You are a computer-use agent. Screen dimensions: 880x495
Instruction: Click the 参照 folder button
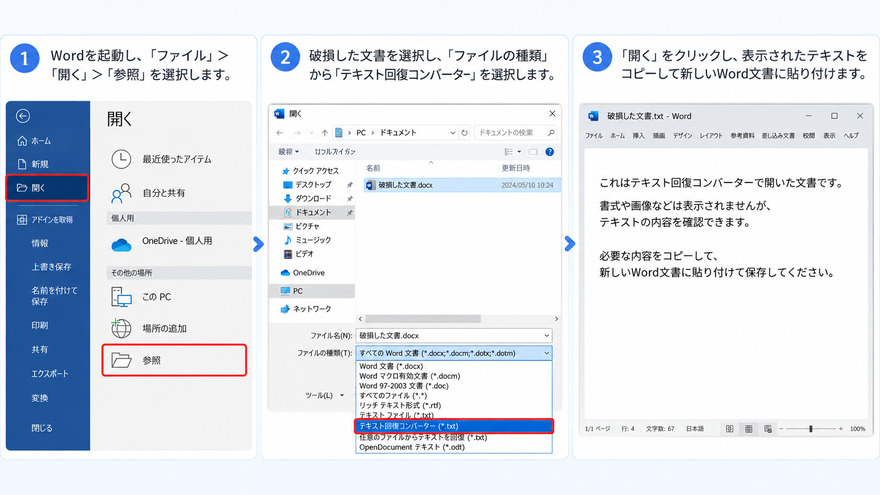click(x=174, y=360)
